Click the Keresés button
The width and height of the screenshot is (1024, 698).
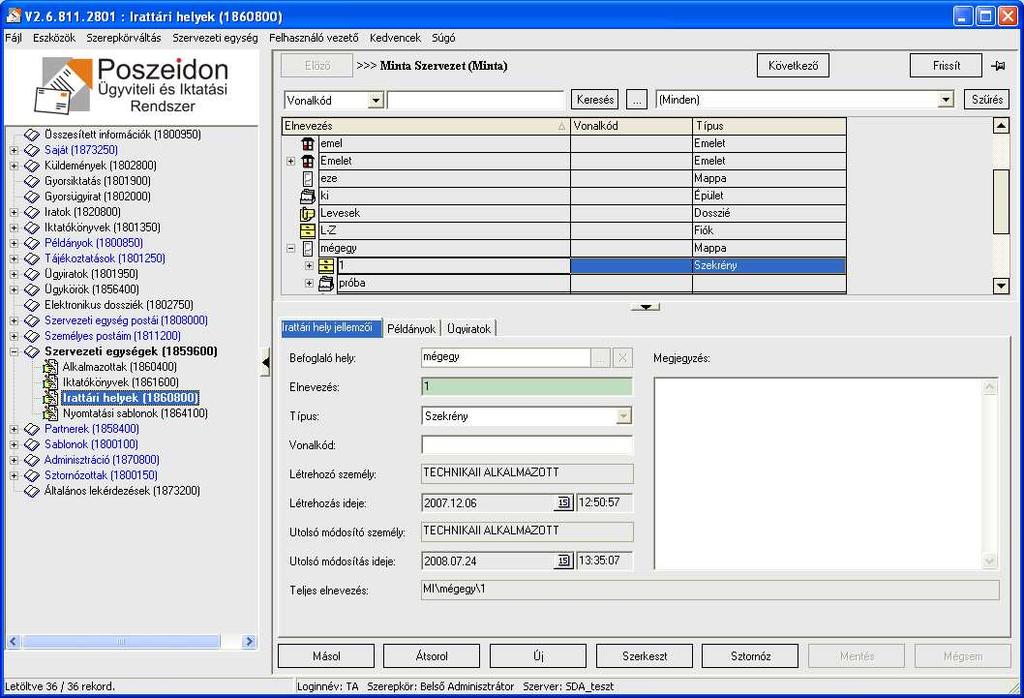[x=595, y=100]
